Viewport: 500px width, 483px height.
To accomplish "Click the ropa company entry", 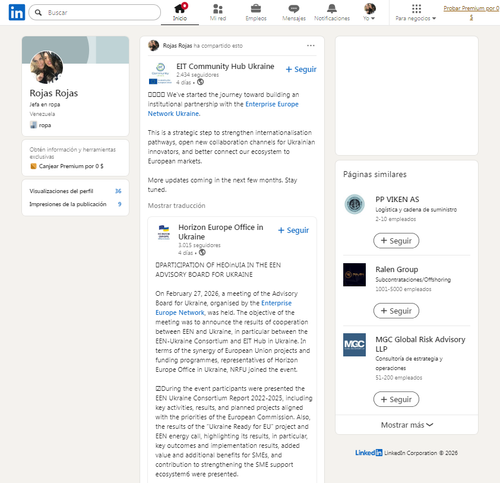I will click(41, 125).
